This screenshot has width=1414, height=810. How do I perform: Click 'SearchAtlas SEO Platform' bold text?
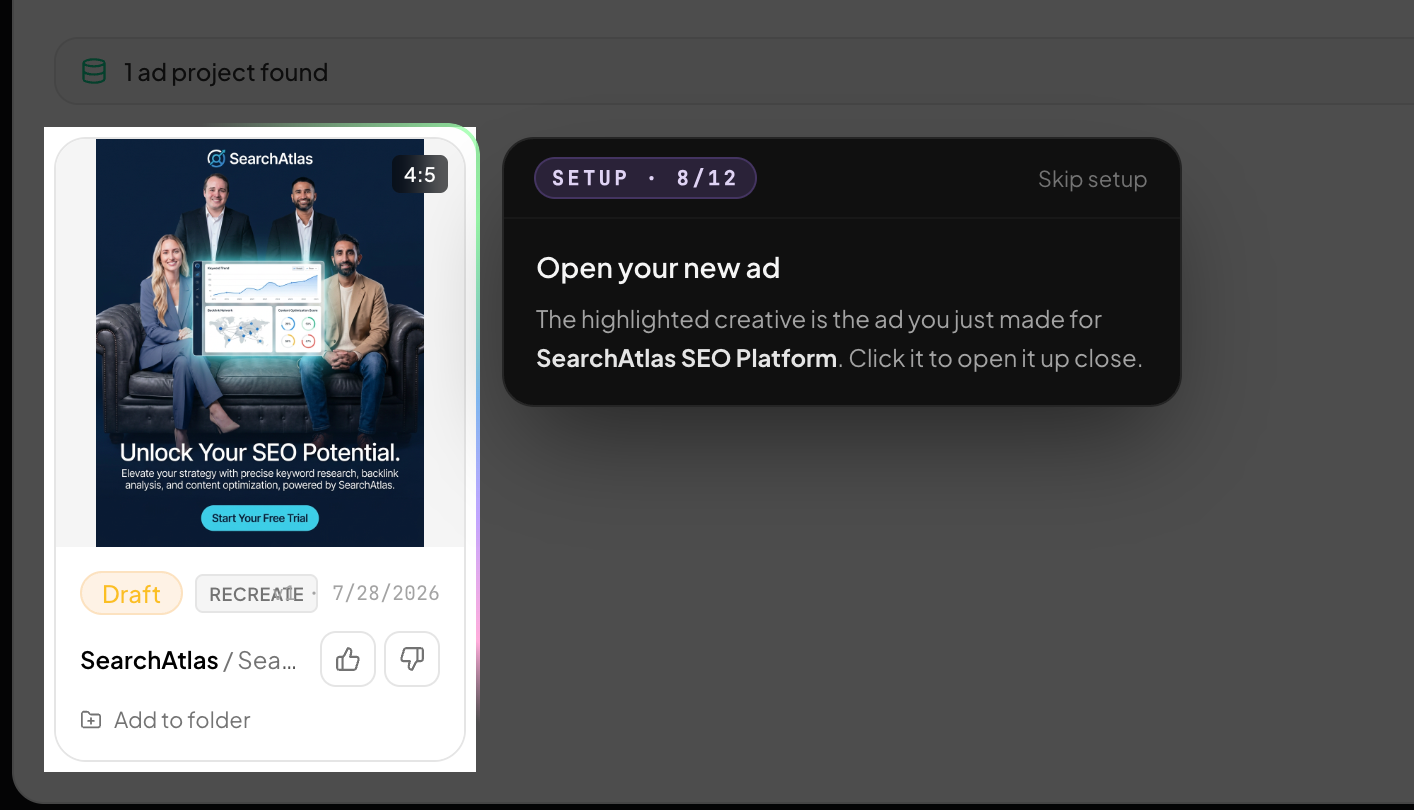click(686, 358)
